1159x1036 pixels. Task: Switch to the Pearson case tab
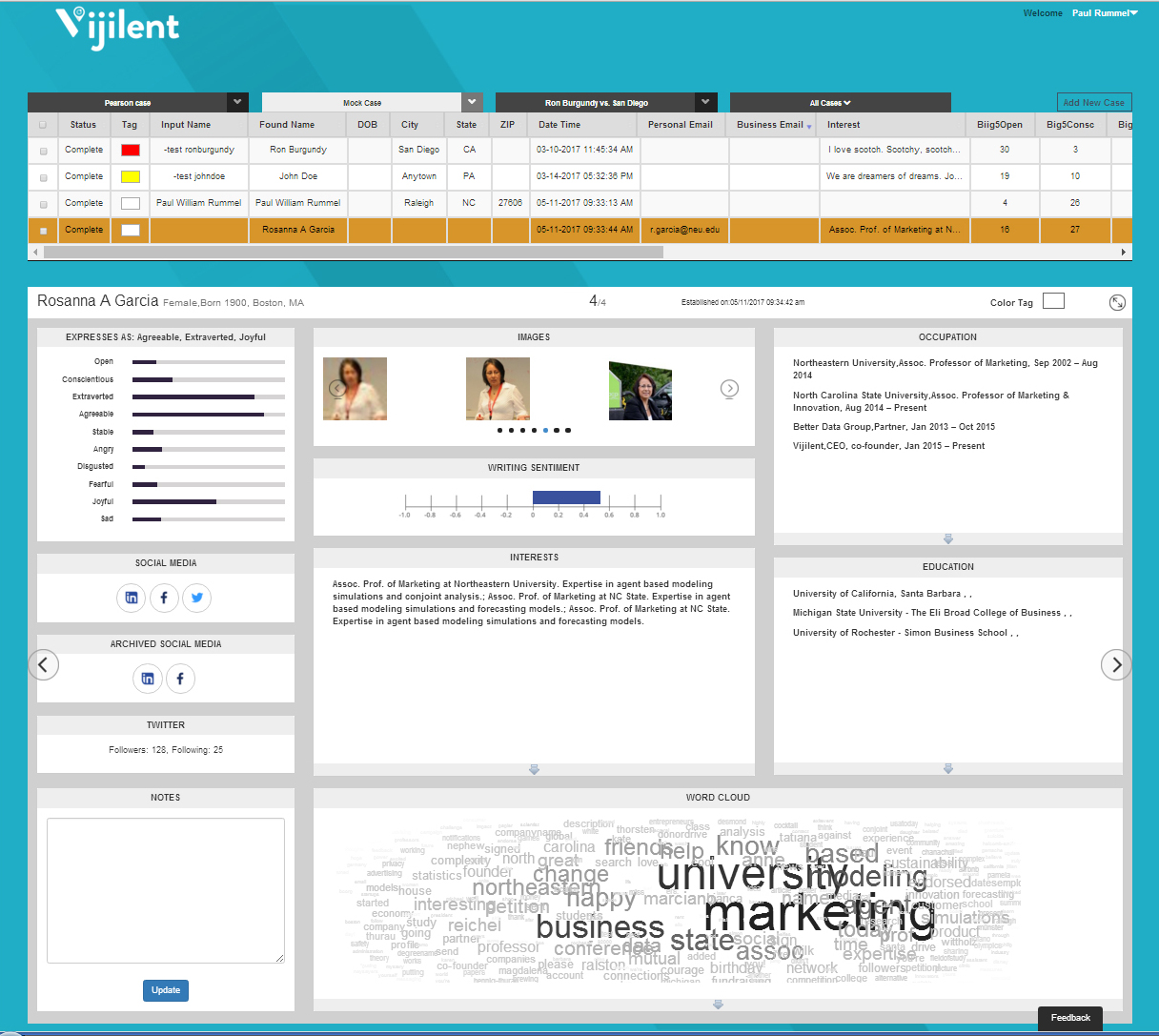(128, 103)
